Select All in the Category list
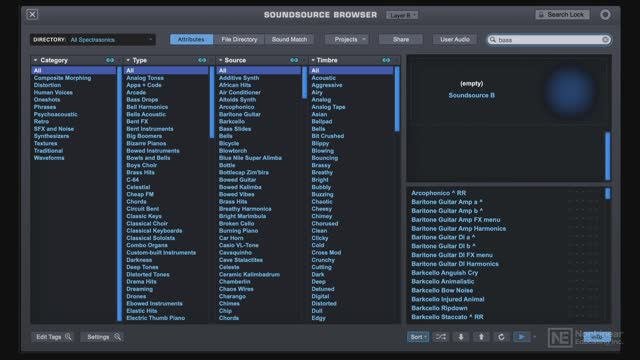The width and height of the screenshot is (640, 360). (74, 71)
